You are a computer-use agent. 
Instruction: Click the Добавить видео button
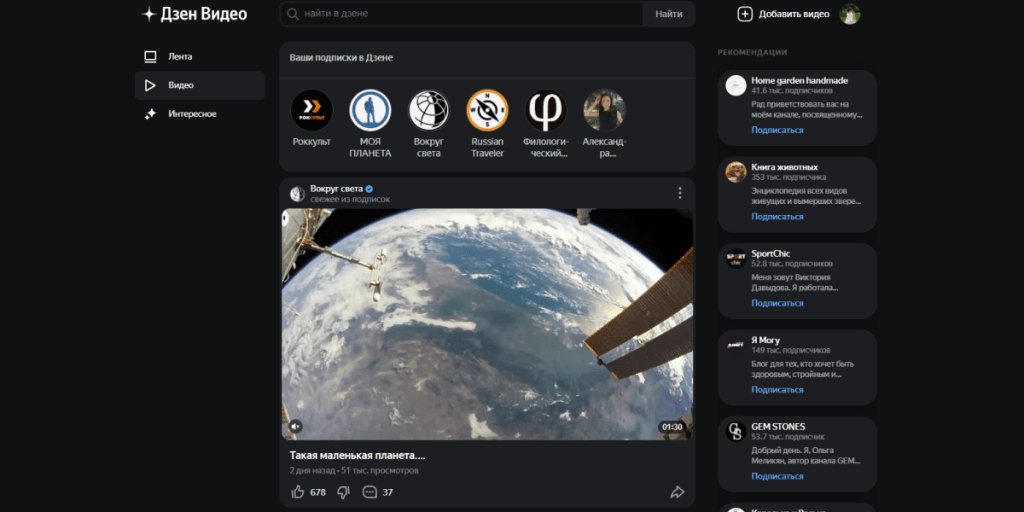click(784, 14)
